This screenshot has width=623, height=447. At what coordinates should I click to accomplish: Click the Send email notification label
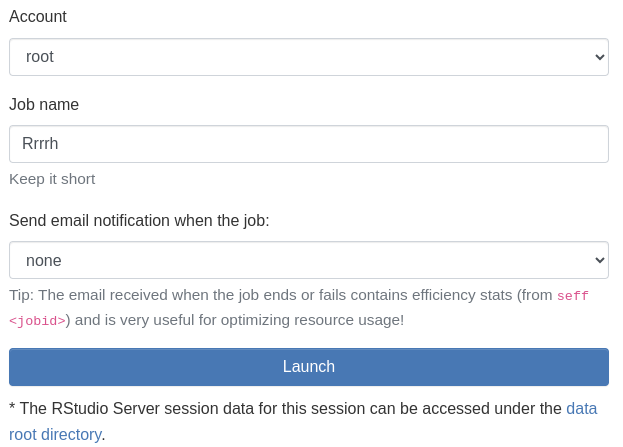point(139,220)
